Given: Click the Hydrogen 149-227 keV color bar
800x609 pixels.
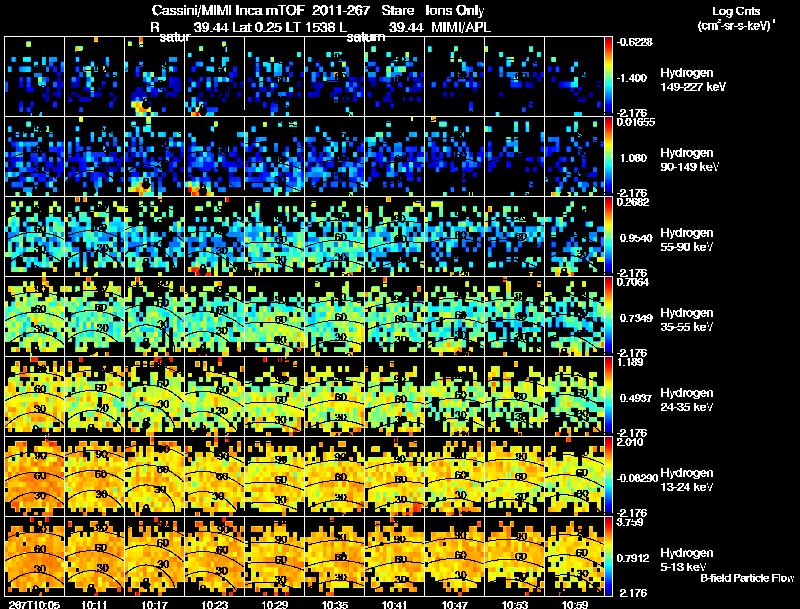Looking at the screenshot, I should coord(608,76).
